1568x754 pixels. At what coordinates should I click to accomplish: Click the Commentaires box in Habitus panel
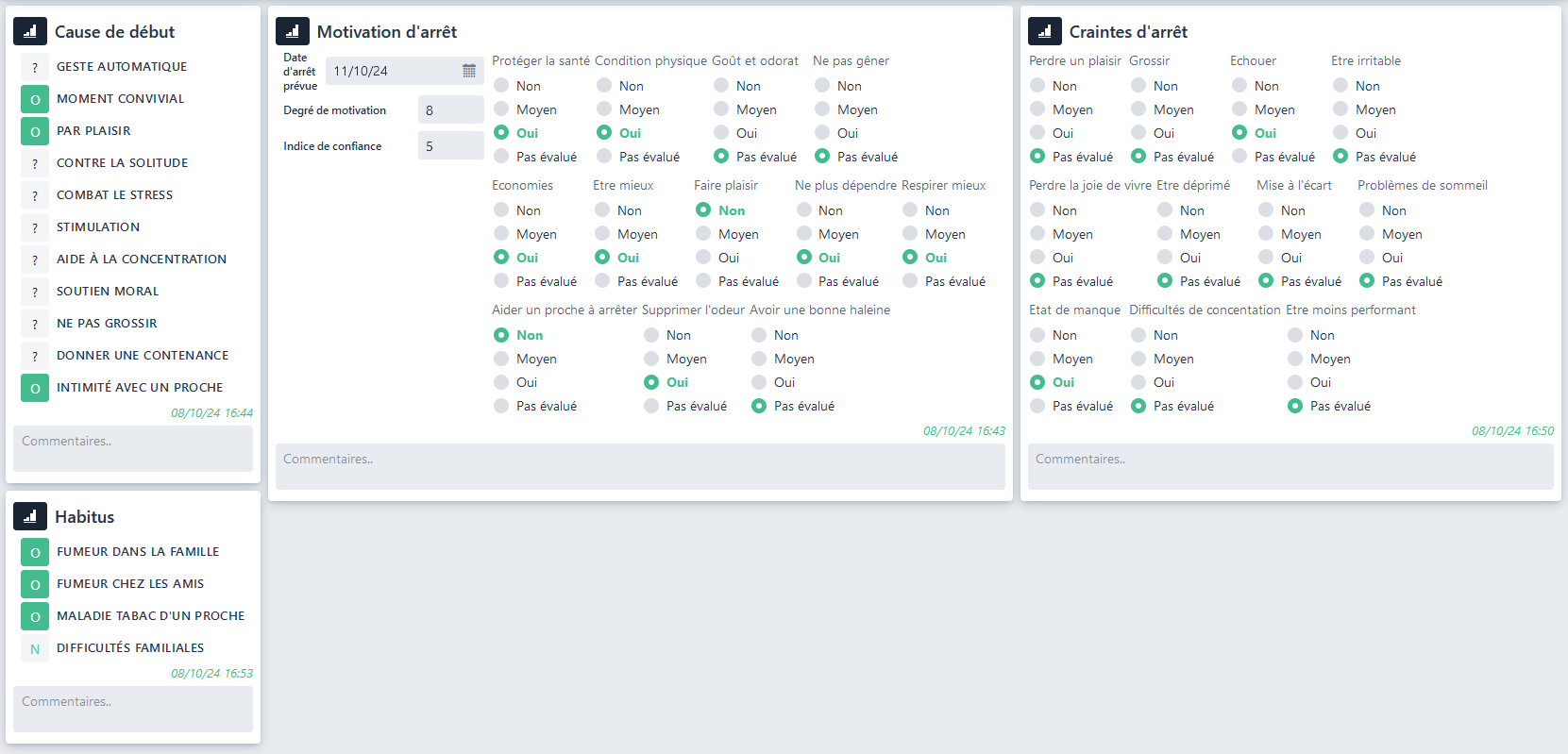click(x=133, y=709)
